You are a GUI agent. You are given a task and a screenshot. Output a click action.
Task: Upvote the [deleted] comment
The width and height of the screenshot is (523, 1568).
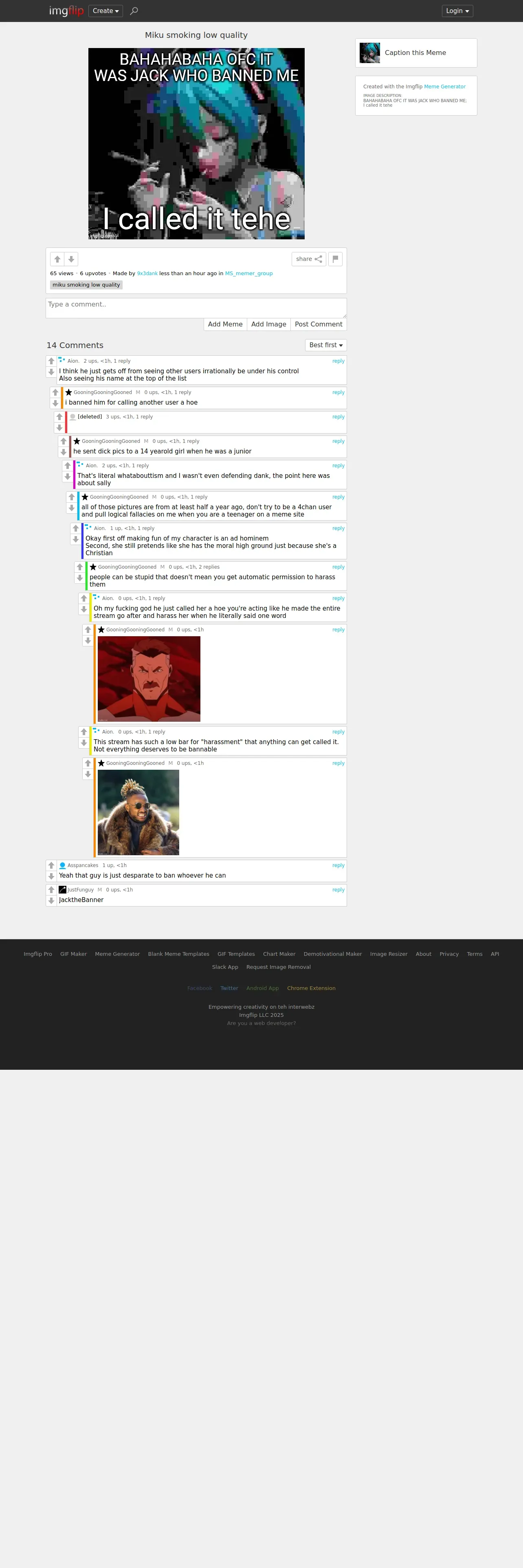(59, 417)
